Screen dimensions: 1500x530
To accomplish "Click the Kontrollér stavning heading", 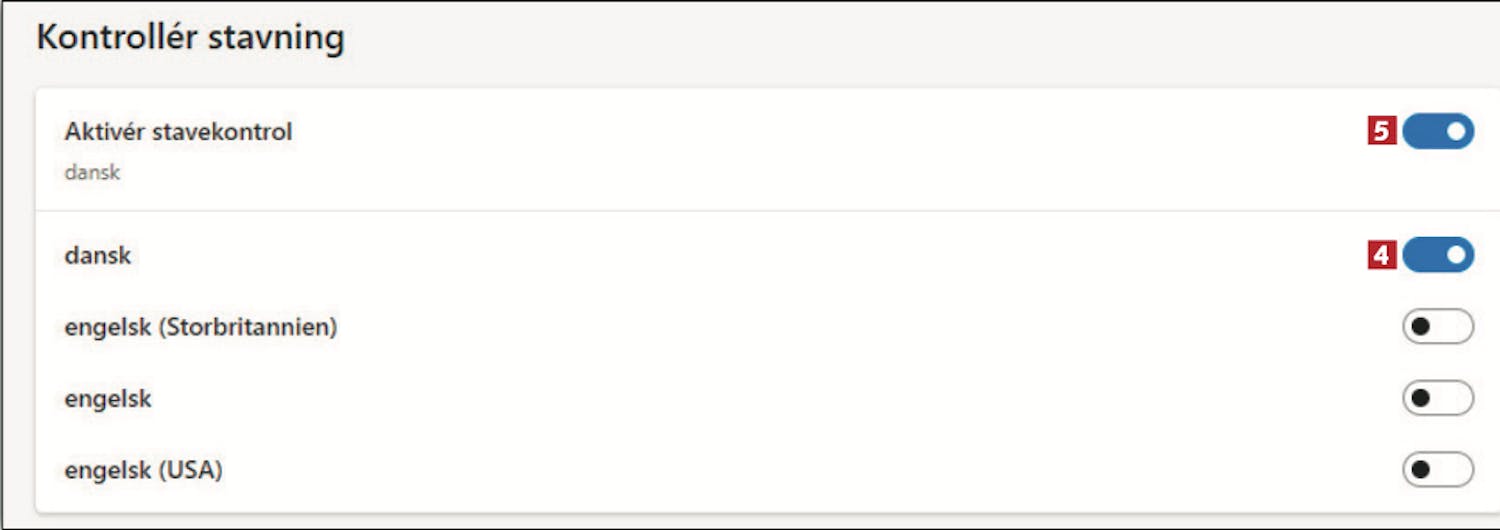I will 190,38.
